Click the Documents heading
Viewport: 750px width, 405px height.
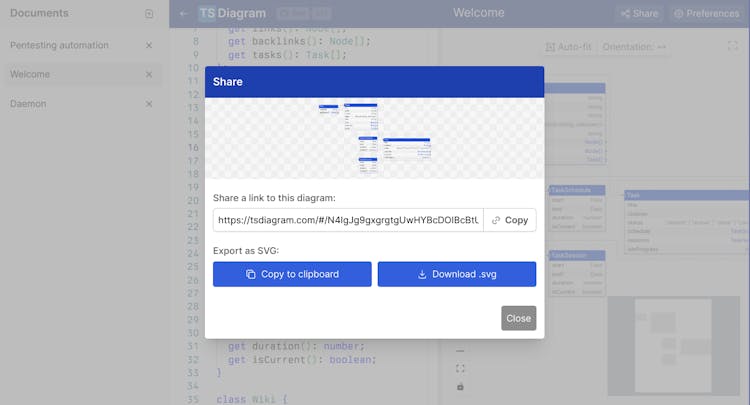[39, 13]
